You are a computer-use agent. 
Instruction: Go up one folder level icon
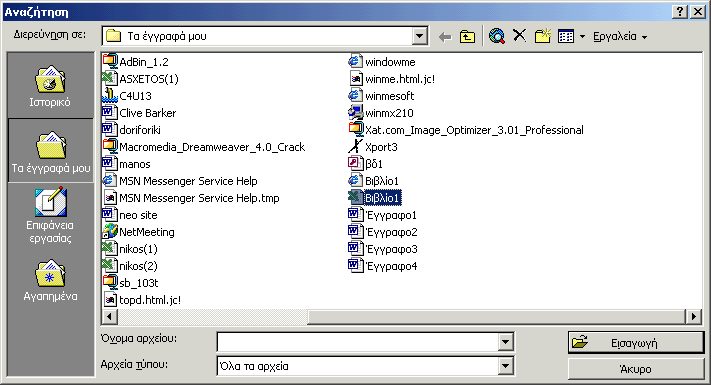[467, 36]
